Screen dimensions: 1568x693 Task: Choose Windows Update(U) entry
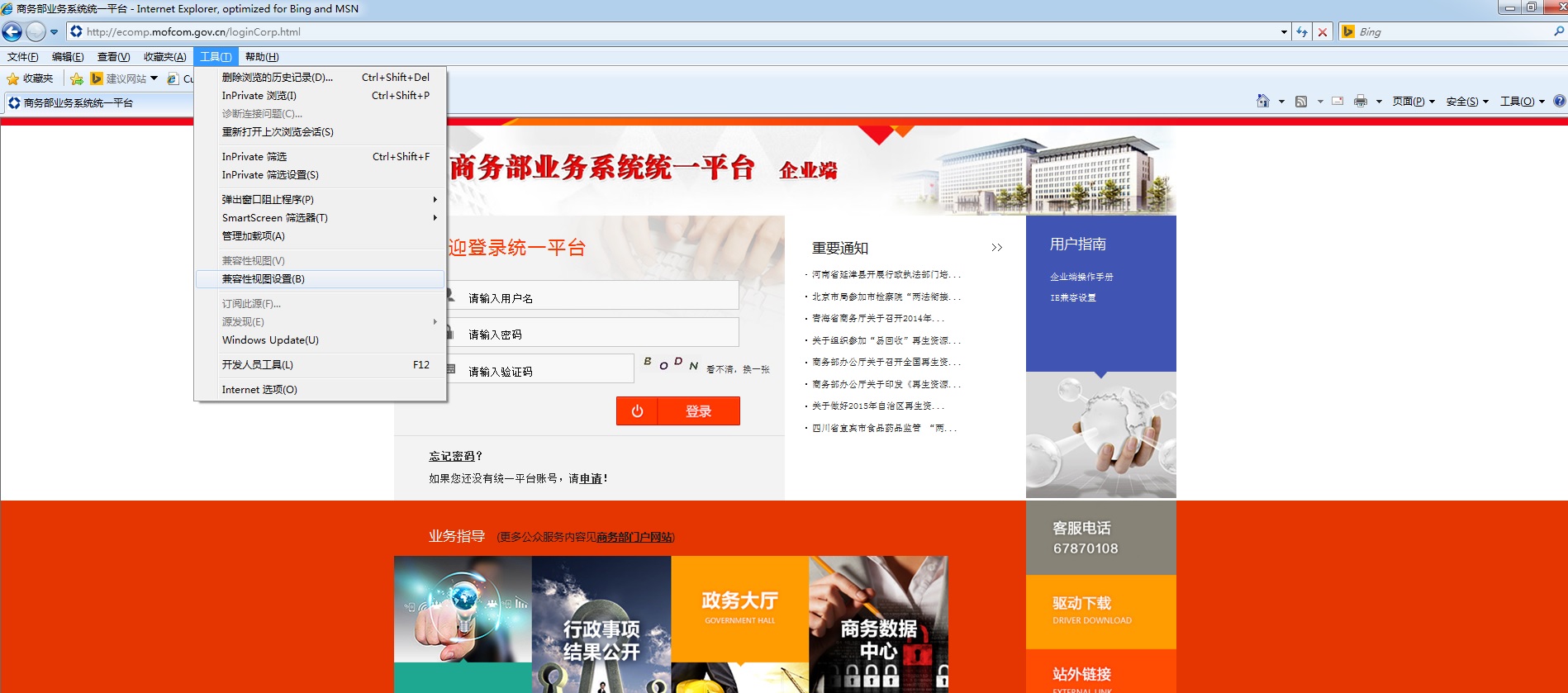(321, 340)
